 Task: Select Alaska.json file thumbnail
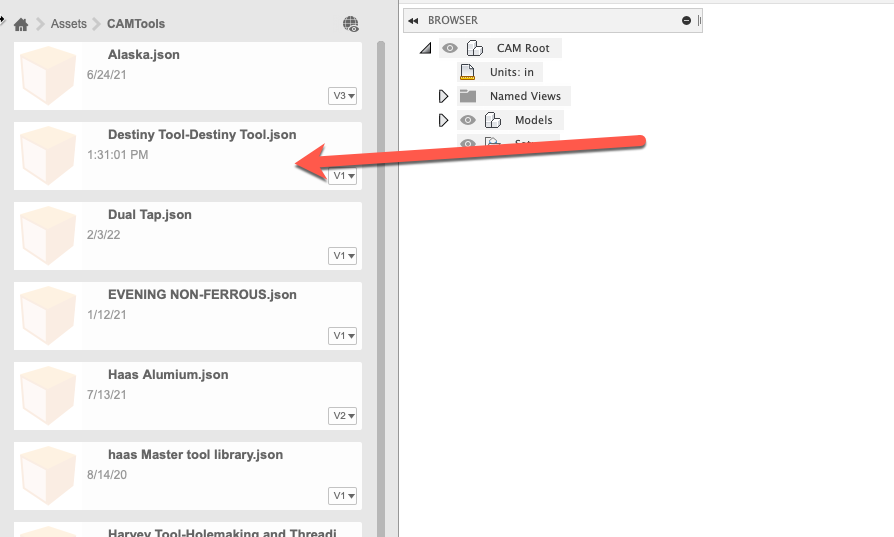48,76
